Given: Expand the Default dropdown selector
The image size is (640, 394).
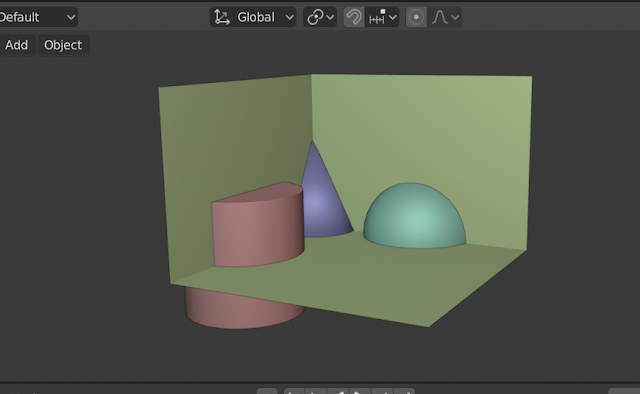Looking at the screenshot, I should [37, 17].
